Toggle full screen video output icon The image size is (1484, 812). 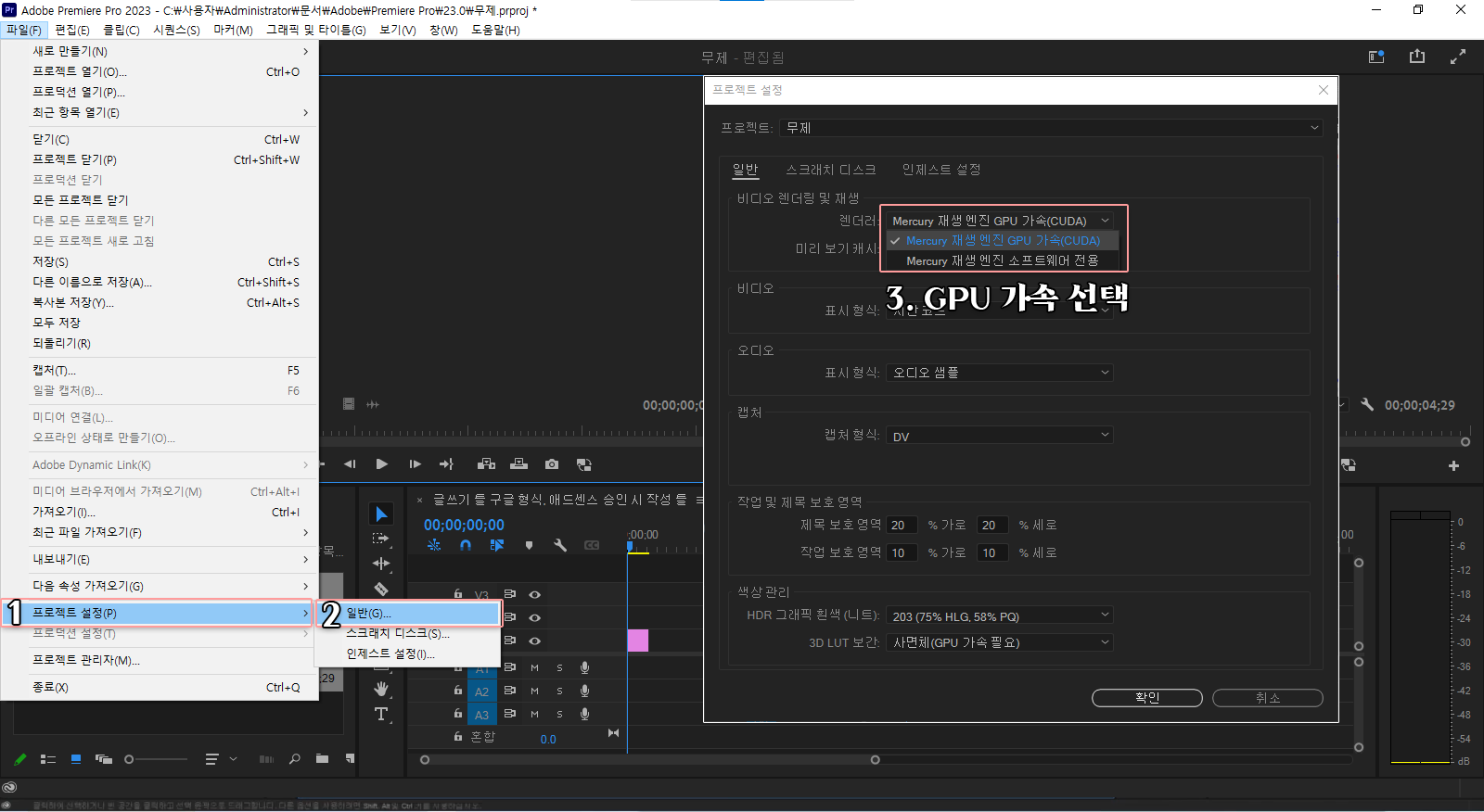1458,57
